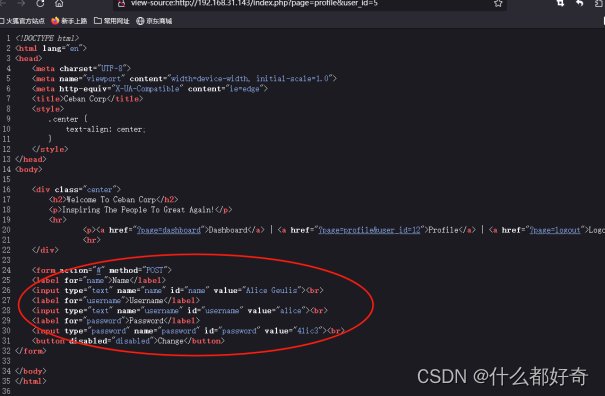The image size is (605, 396).
Task: Click the '4lic3' password value
Action: (308, 331)
